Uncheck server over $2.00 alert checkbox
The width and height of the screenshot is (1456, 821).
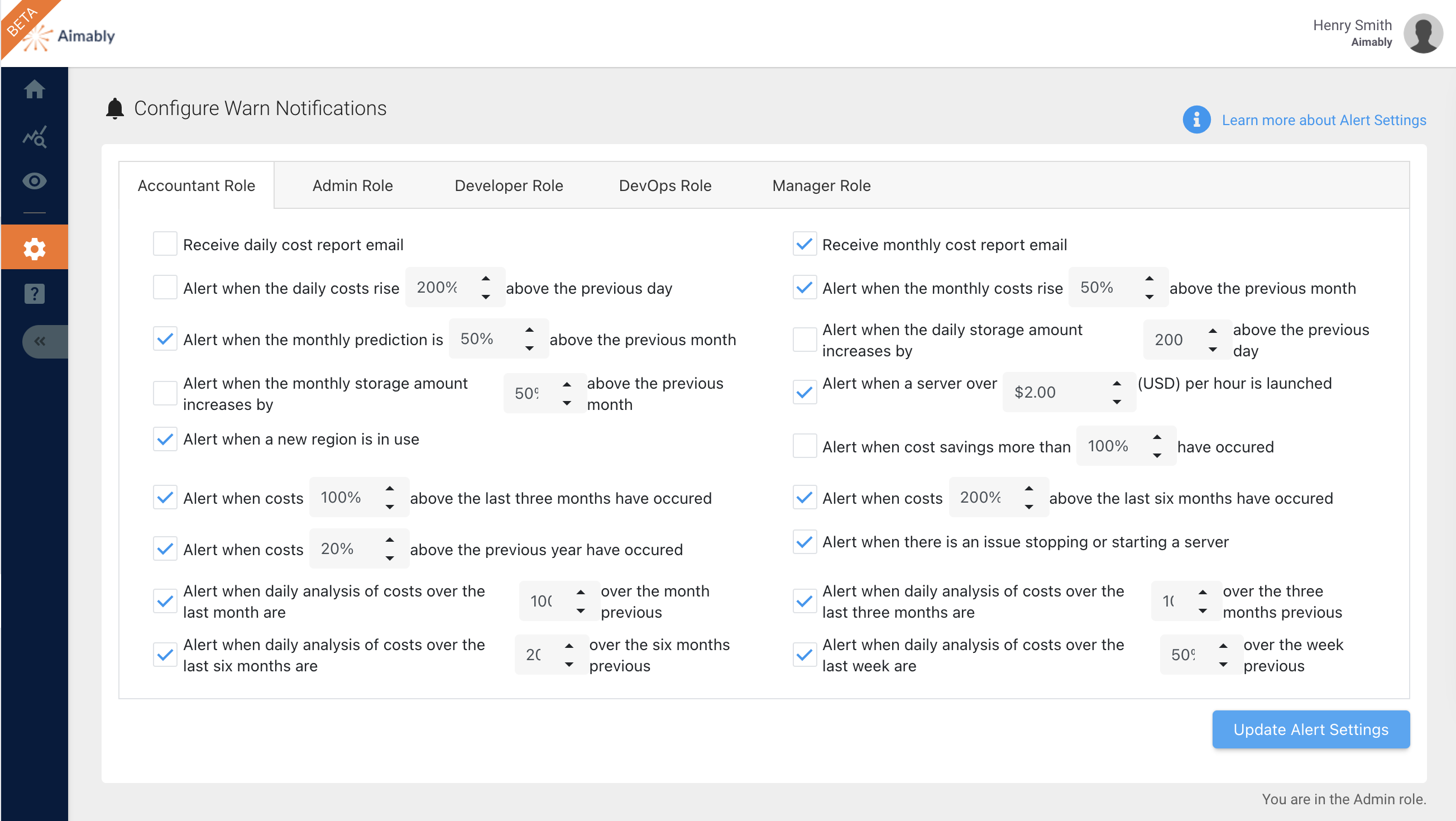(804, 393)
